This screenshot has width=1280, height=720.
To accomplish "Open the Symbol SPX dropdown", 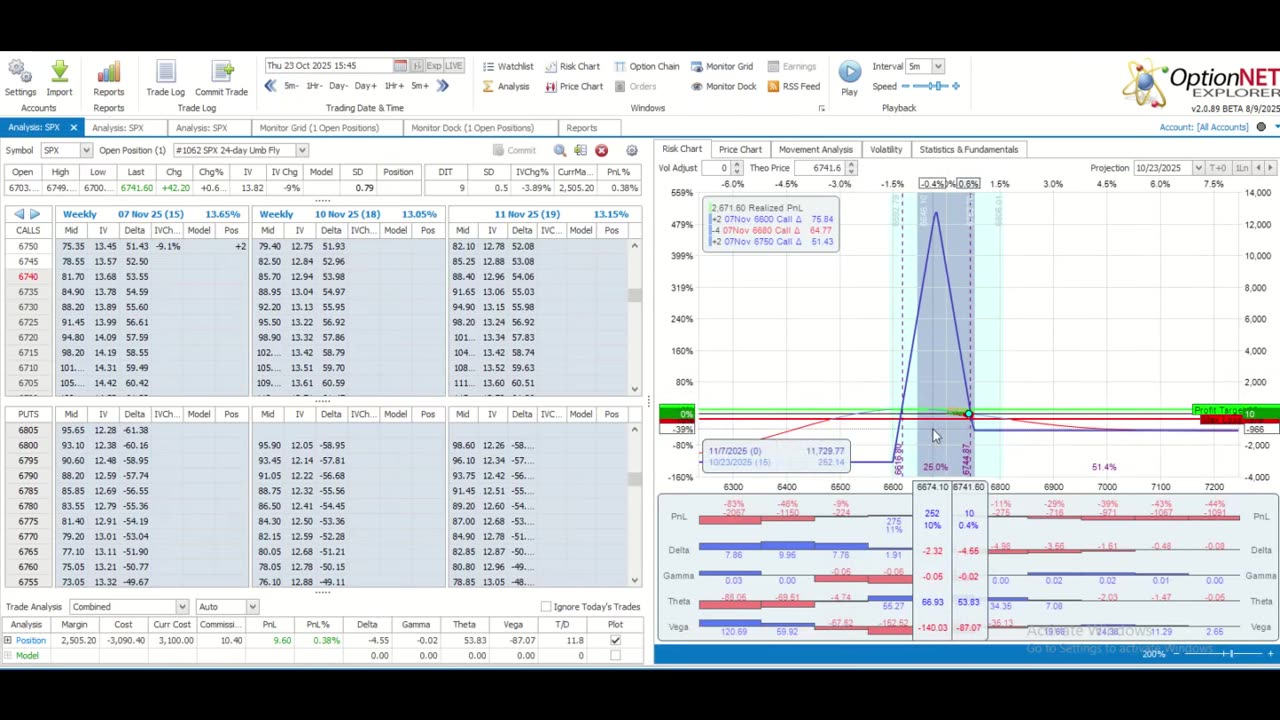I will click(86, 150).
